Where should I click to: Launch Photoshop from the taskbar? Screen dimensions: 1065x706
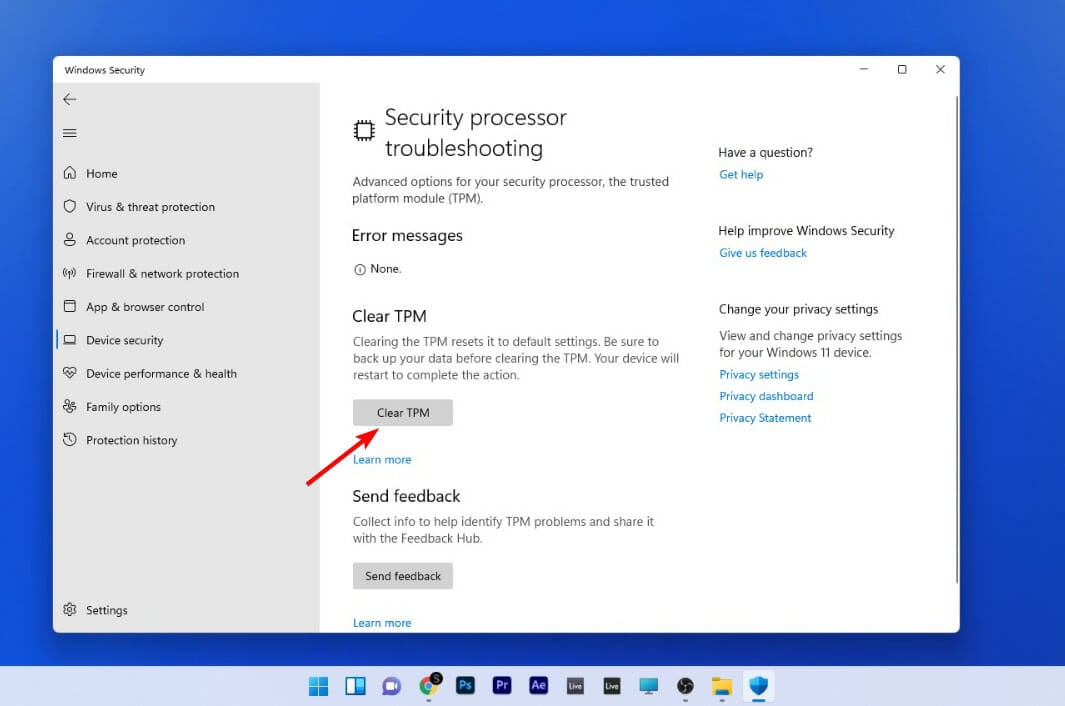pyautogui.click(x=465, y=686)
